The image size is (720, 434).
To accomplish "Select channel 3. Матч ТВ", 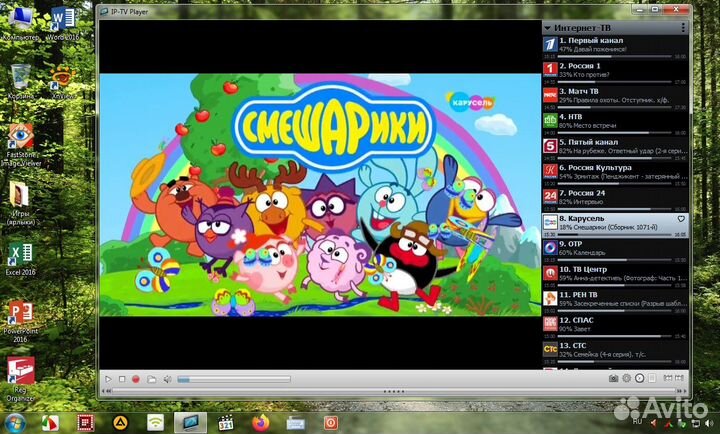I will pyautogui.click(x=615, y=99).
